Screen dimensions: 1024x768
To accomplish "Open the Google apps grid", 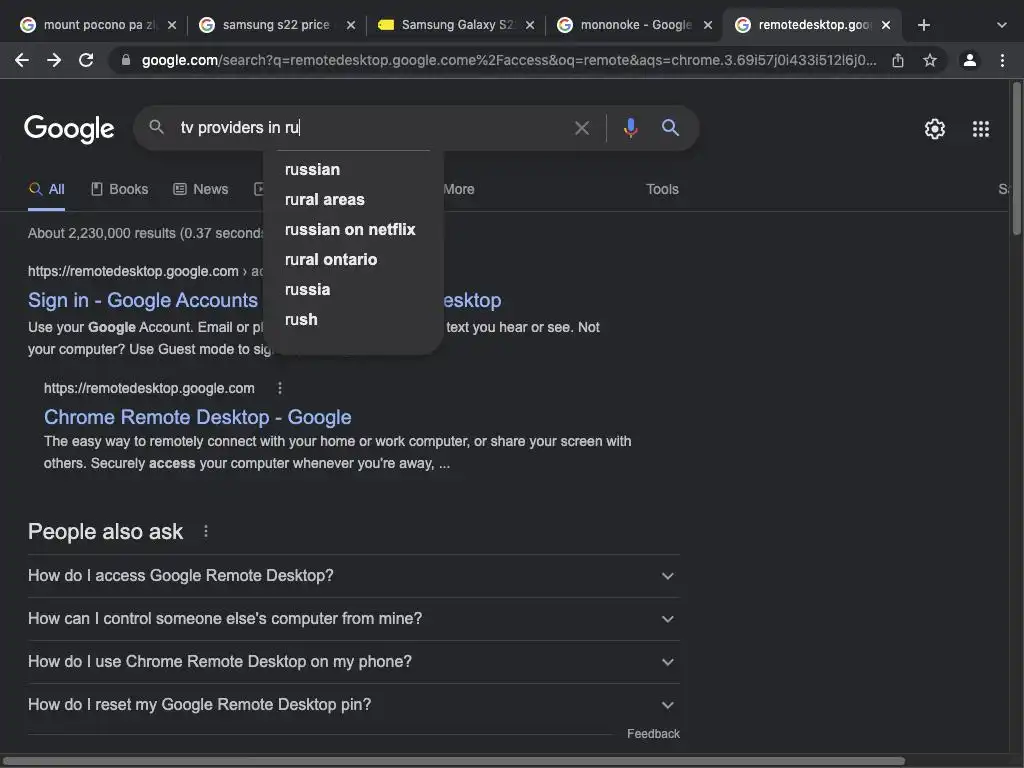I will click(981, 129).
